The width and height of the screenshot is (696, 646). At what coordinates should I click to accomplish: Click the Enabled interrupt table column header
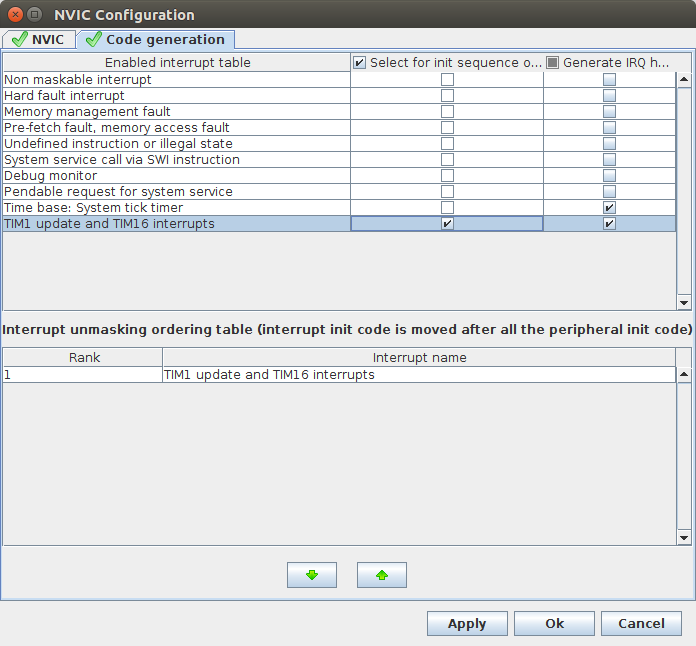tap(177, 63)
